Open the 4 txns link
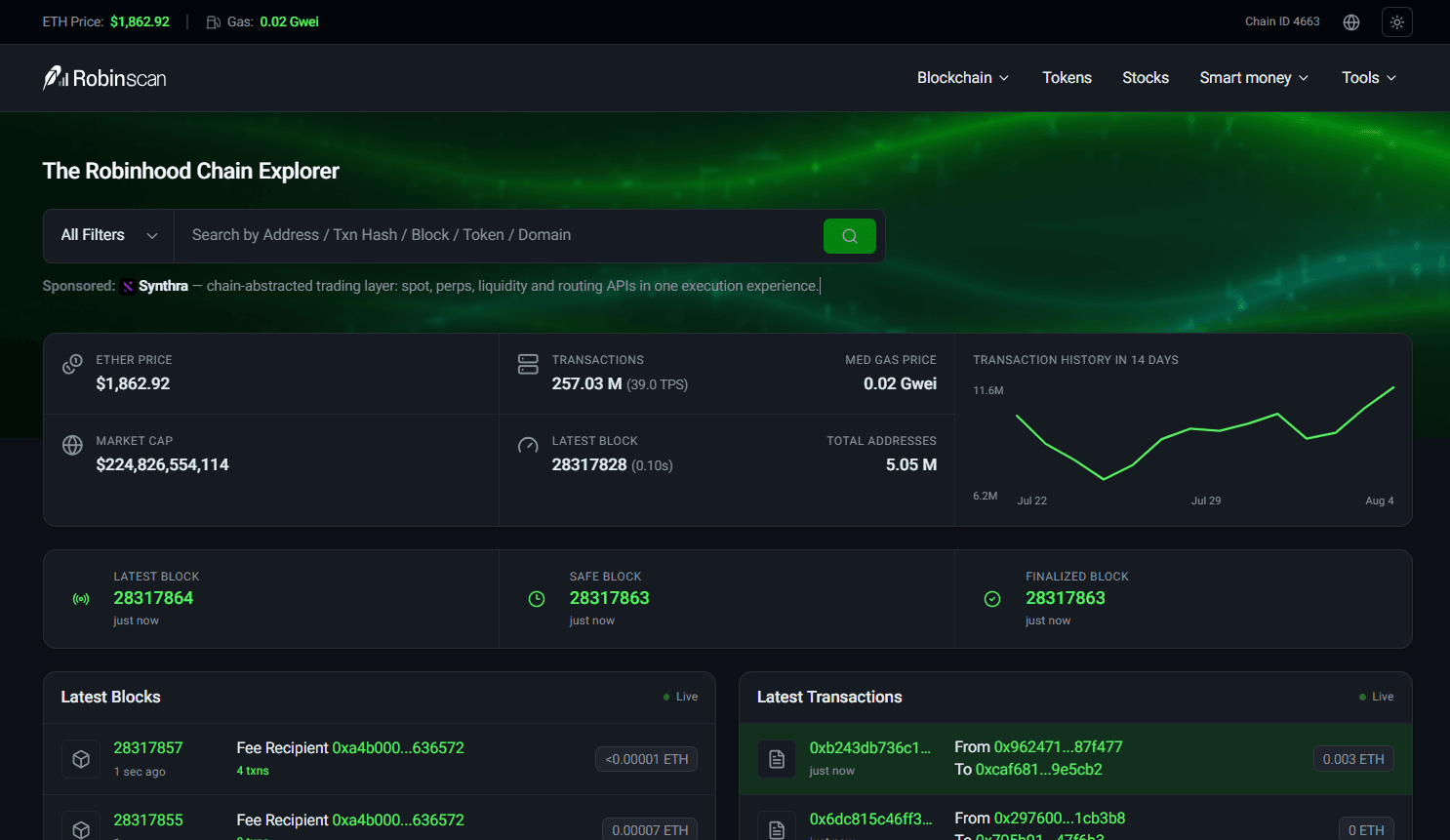 [x=253, y=771]
